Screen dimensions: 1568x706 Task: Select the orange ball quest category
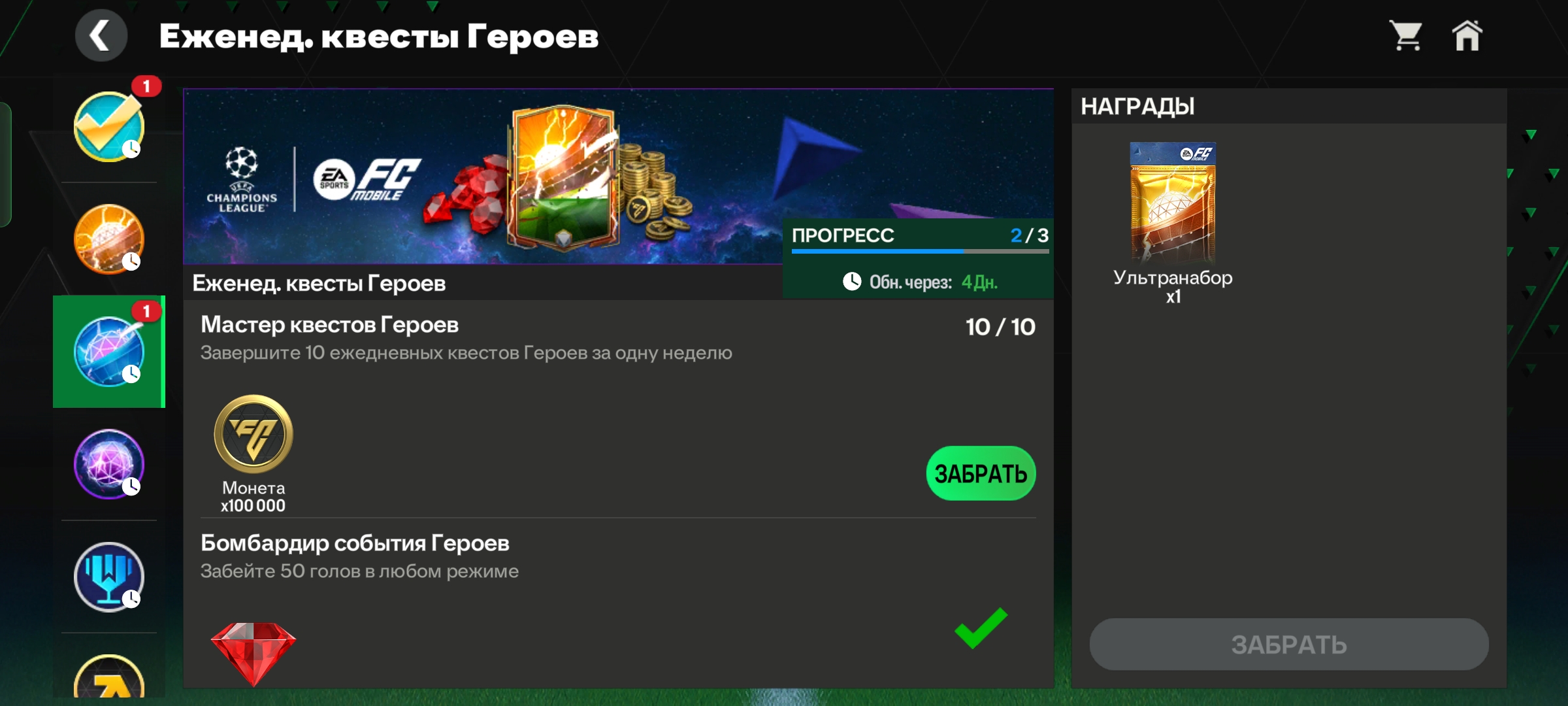(109, 239)
